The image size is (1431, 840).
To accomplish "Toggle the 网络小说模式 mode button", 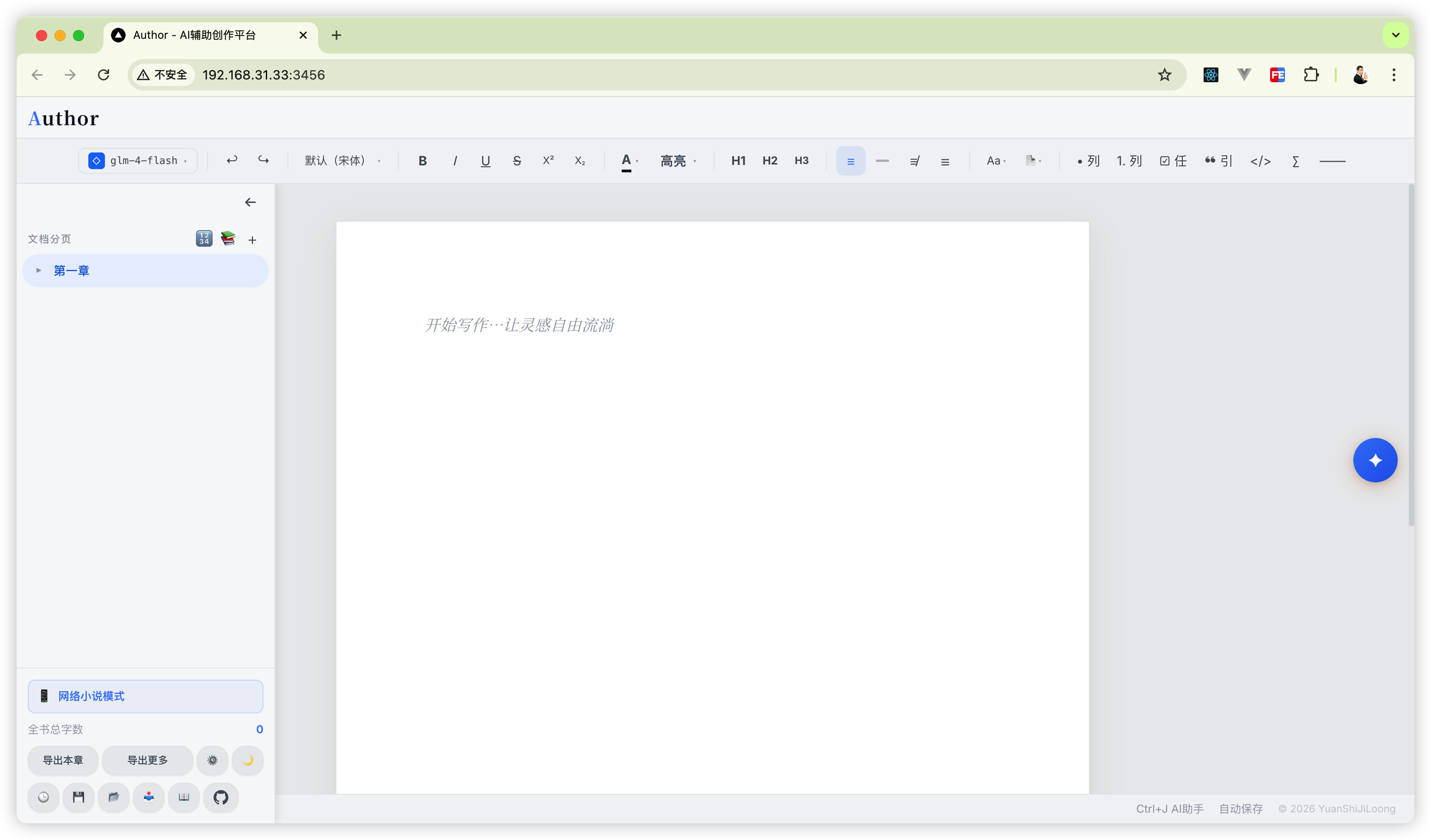I will 146,696.
